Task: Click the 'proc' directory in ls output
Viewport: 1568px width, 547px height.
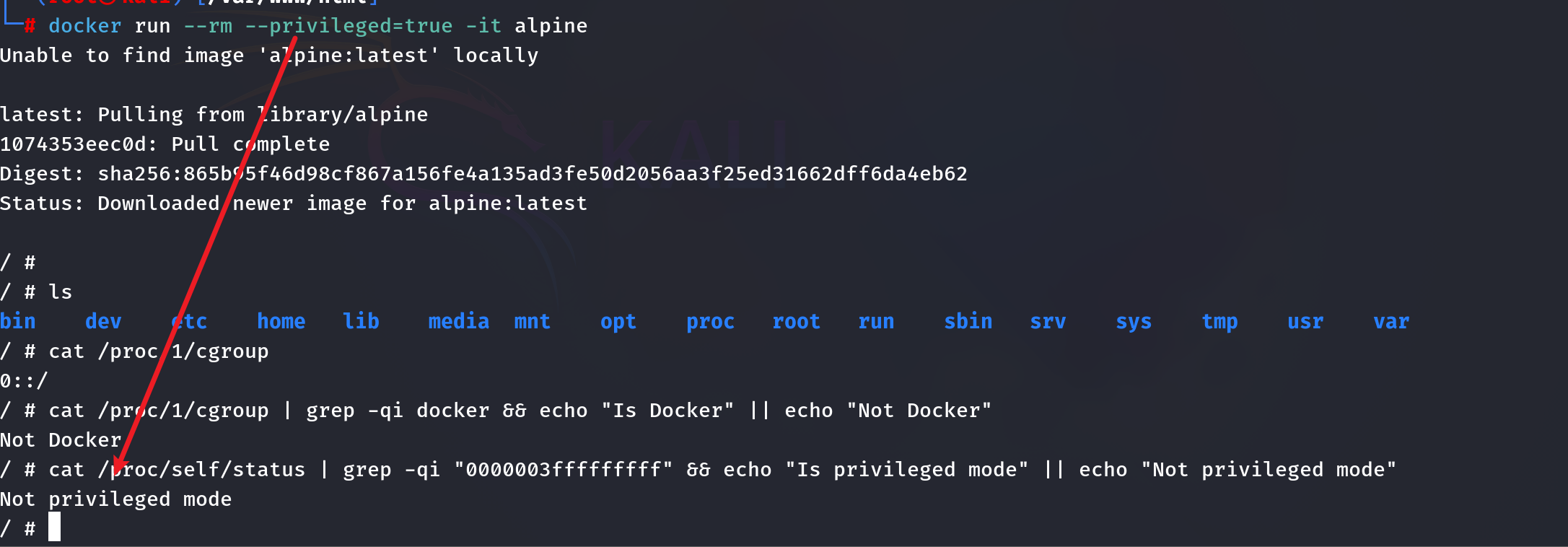Action: 710,322
